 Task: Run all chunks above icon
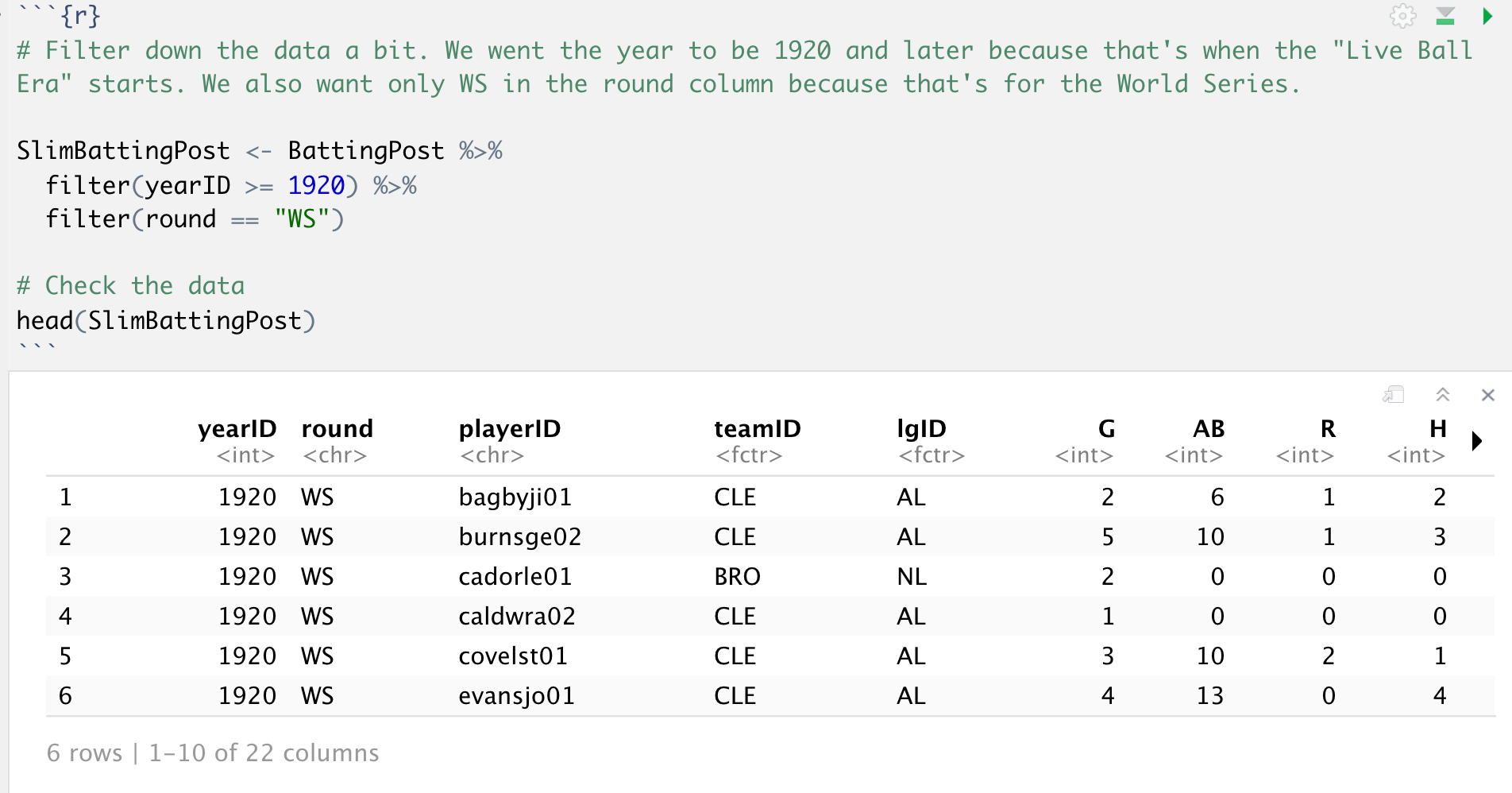point(1445,16)
